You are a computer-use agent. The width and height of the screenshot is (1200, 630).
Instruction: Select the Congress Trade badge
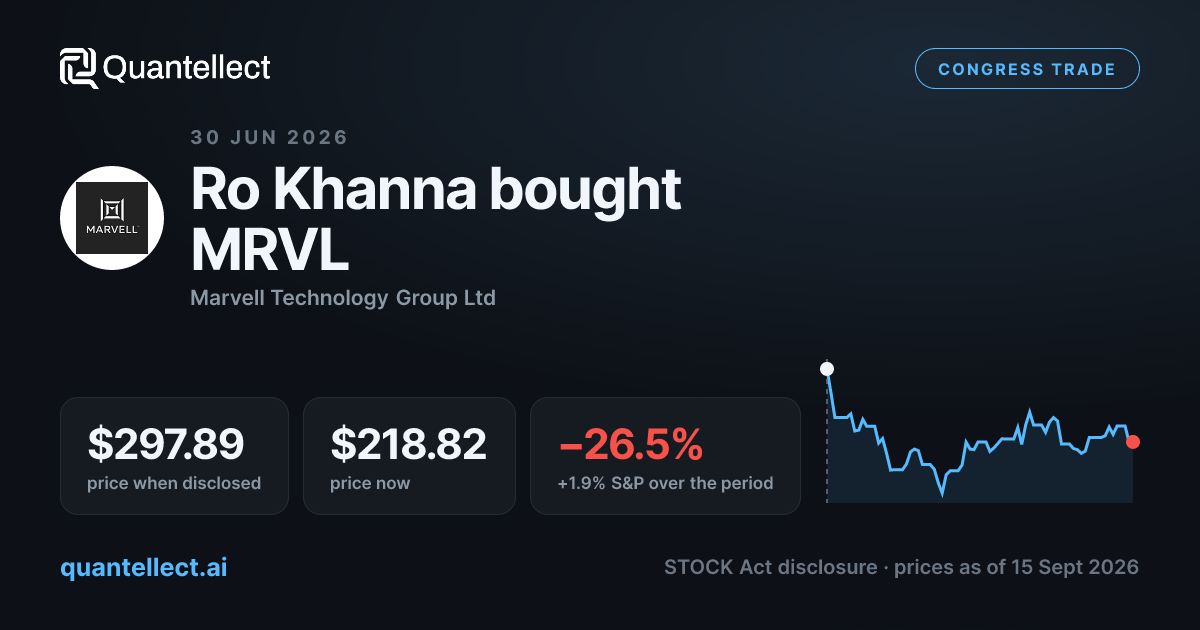pyautogui.click(x=1027, y=69)
